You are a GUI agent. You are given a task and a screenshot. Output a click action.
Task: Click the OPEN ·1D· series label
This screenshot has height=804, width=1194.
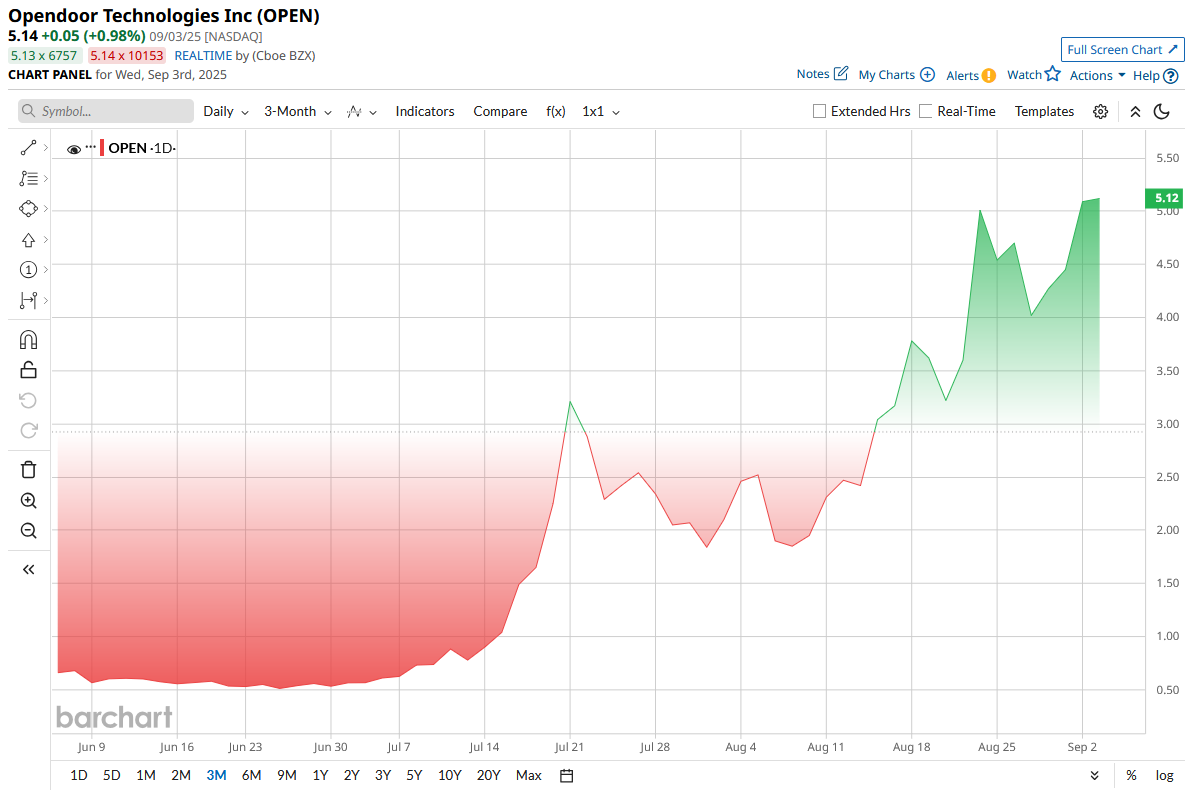(x=142, y=148)
